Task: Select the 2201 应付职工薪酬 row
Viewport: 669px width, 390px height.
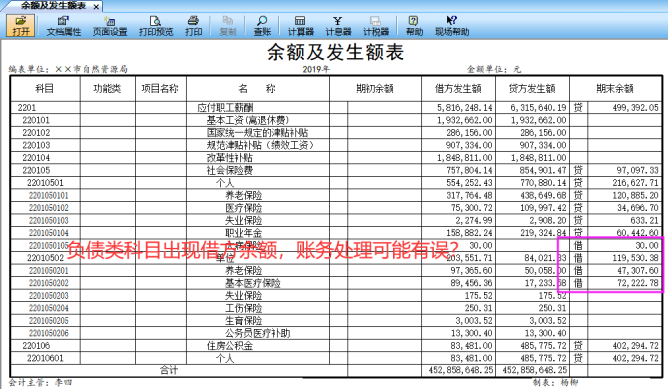Action: [x=336, y=108]
